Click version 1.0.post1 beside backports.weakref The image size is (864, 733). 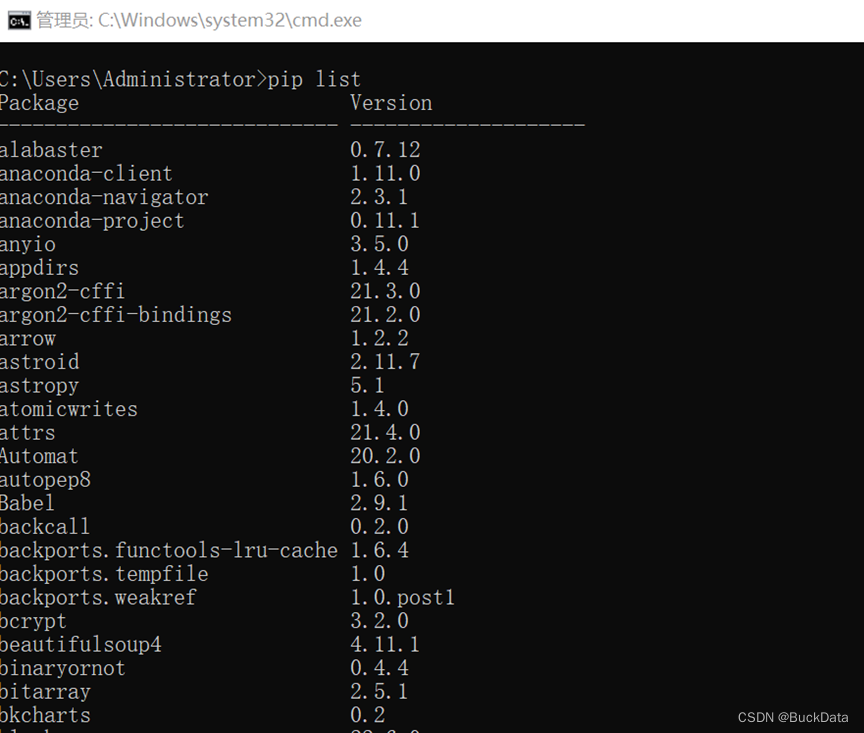(403, 597)
